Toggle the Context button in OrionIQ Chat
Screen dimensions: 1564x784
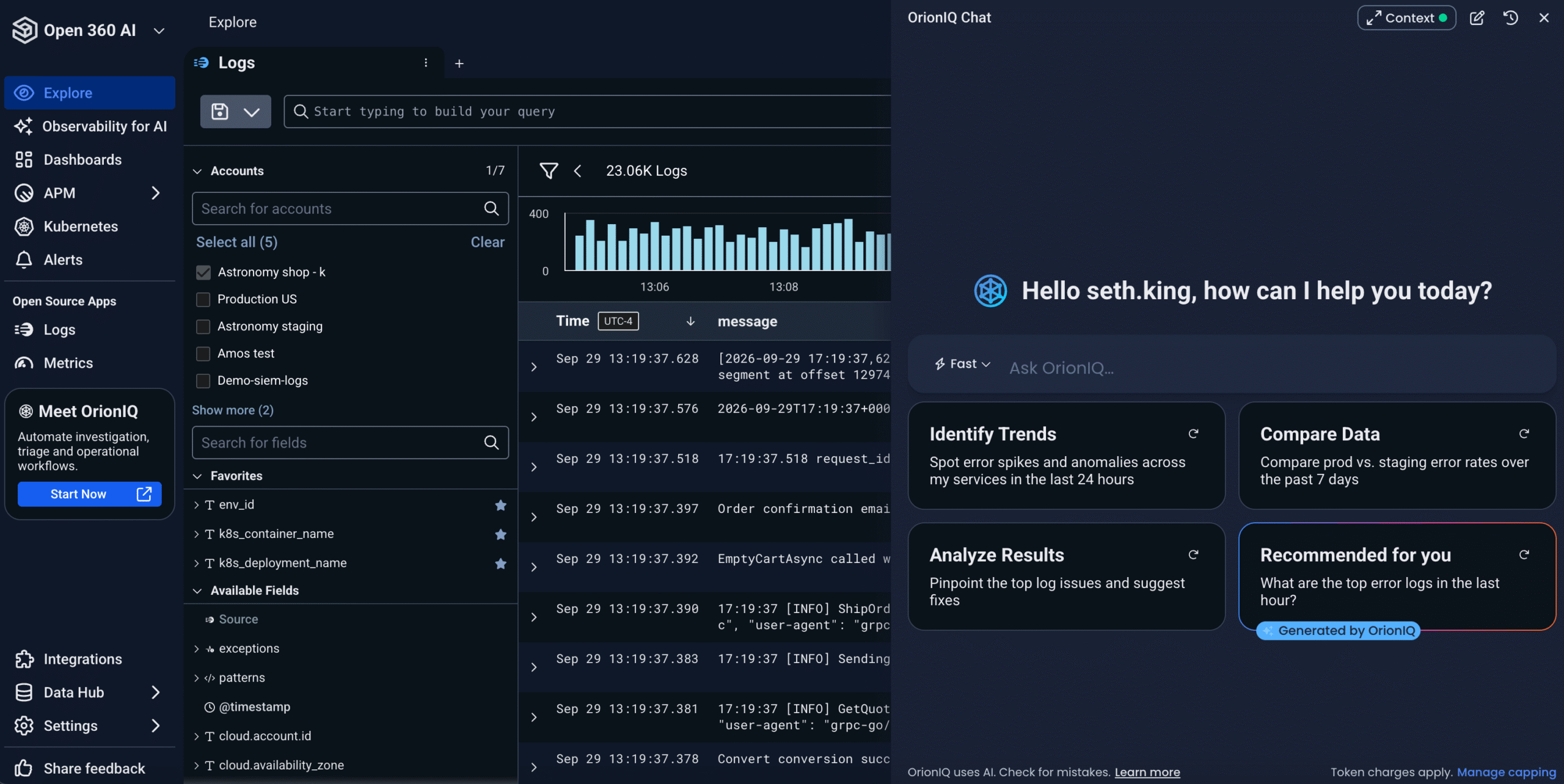point(1406,18)
